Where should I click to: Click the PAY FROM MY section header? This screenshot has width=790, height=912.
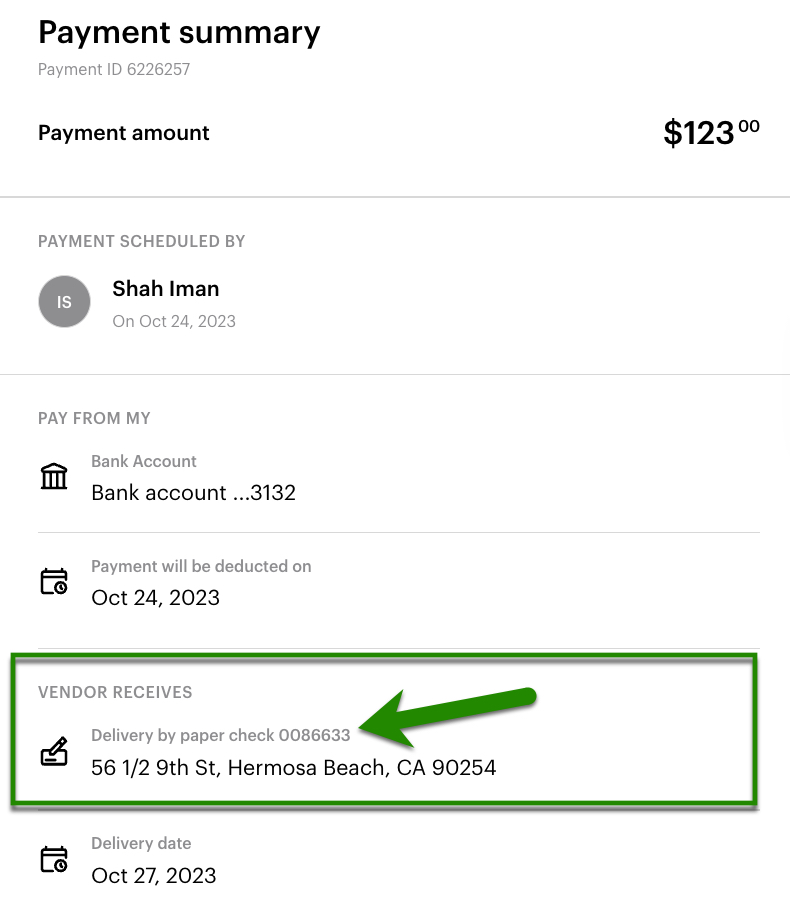point(94,418)
